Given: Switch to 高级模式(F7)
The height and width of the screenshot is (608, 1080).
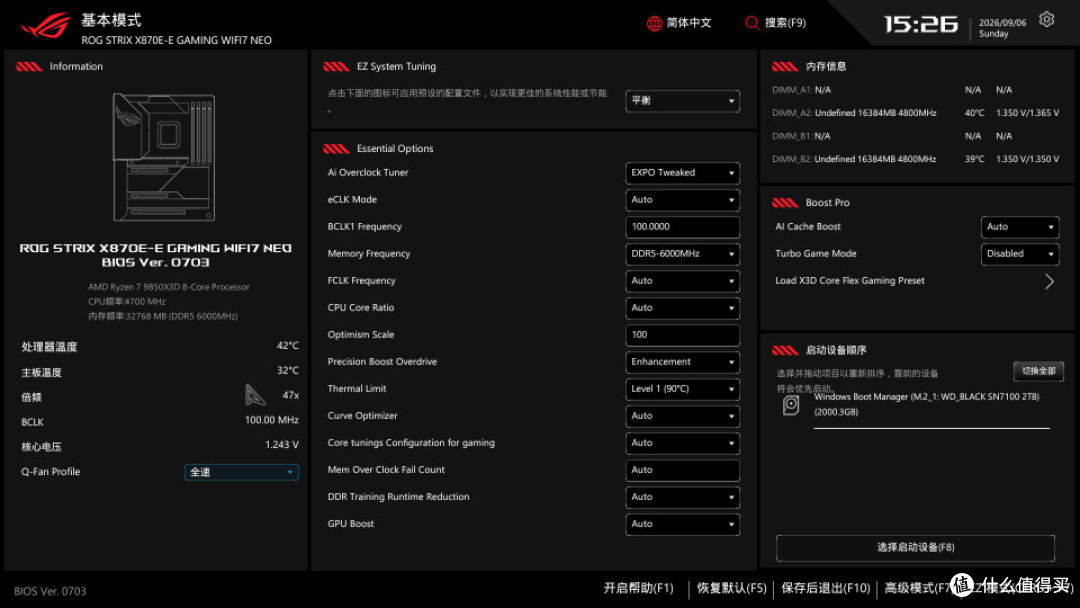Looking at the screenshot, I should click(920, 588).
